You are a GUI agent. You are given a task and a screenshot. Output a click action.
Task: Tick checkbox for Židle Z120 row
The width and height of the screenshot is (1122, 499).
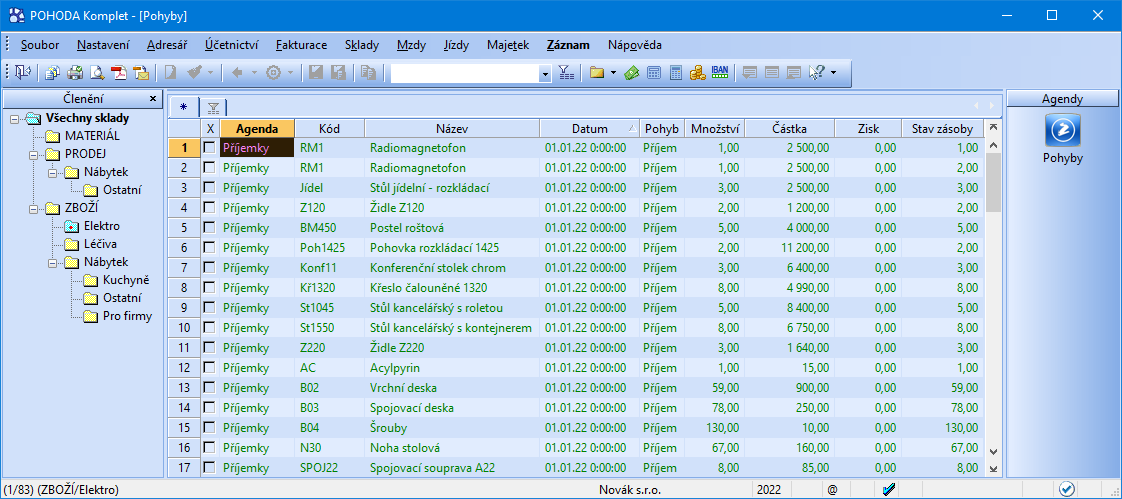(209, 208)
